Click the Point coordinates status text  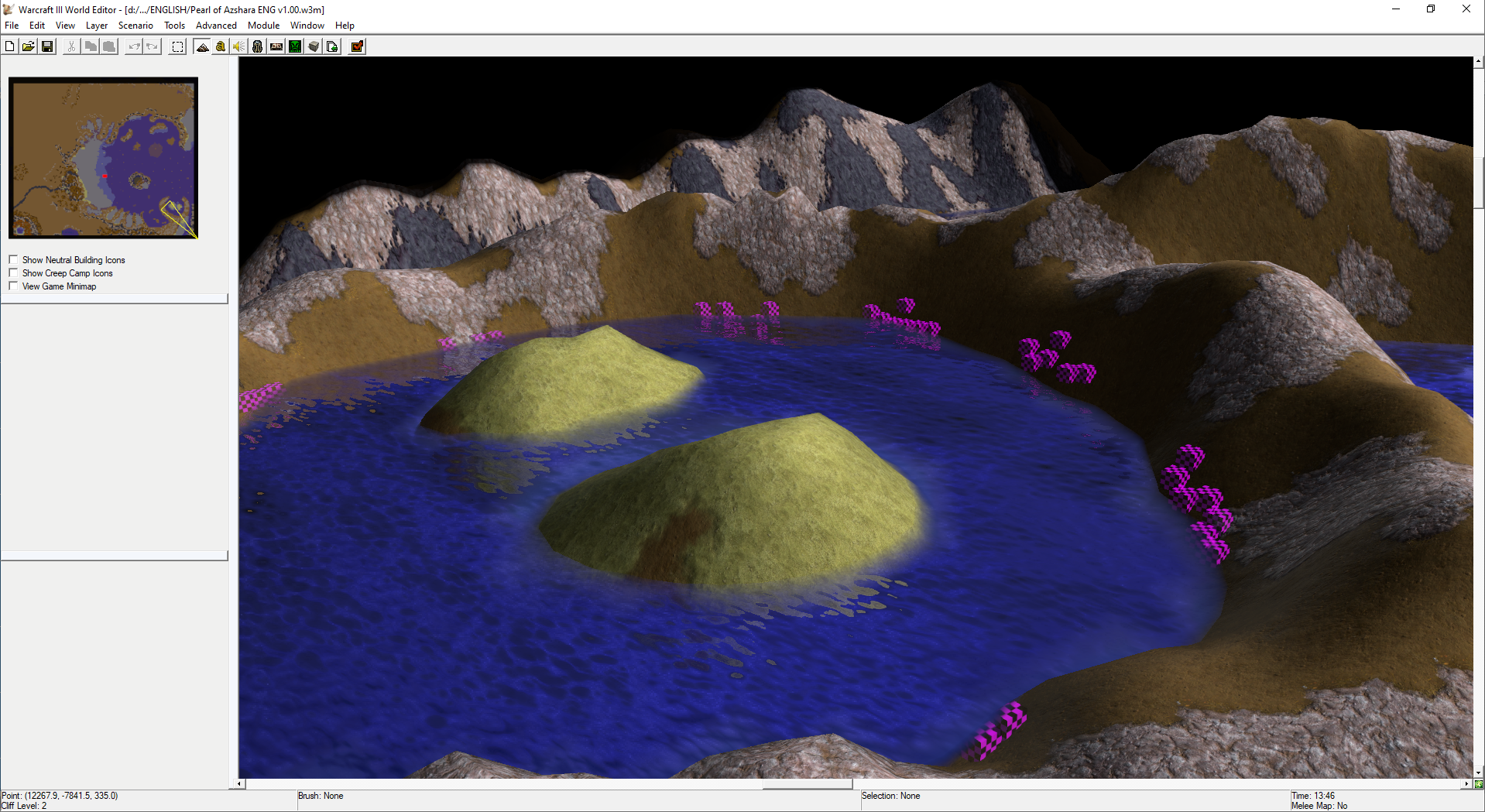click(x=60, y=796)
